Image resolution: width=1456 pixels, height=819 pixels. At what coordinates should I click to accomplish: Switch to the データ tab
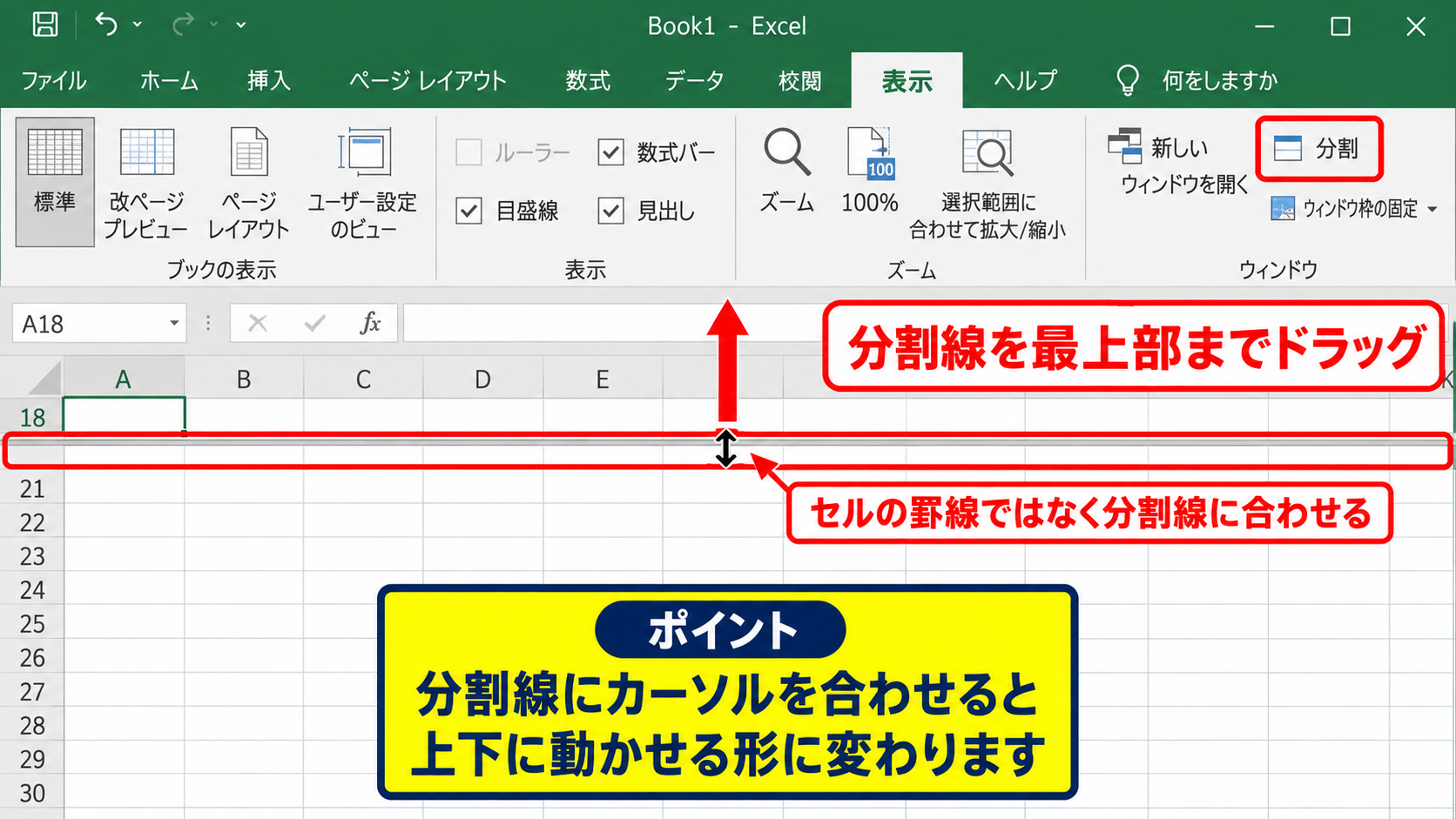tap(694, 81)
